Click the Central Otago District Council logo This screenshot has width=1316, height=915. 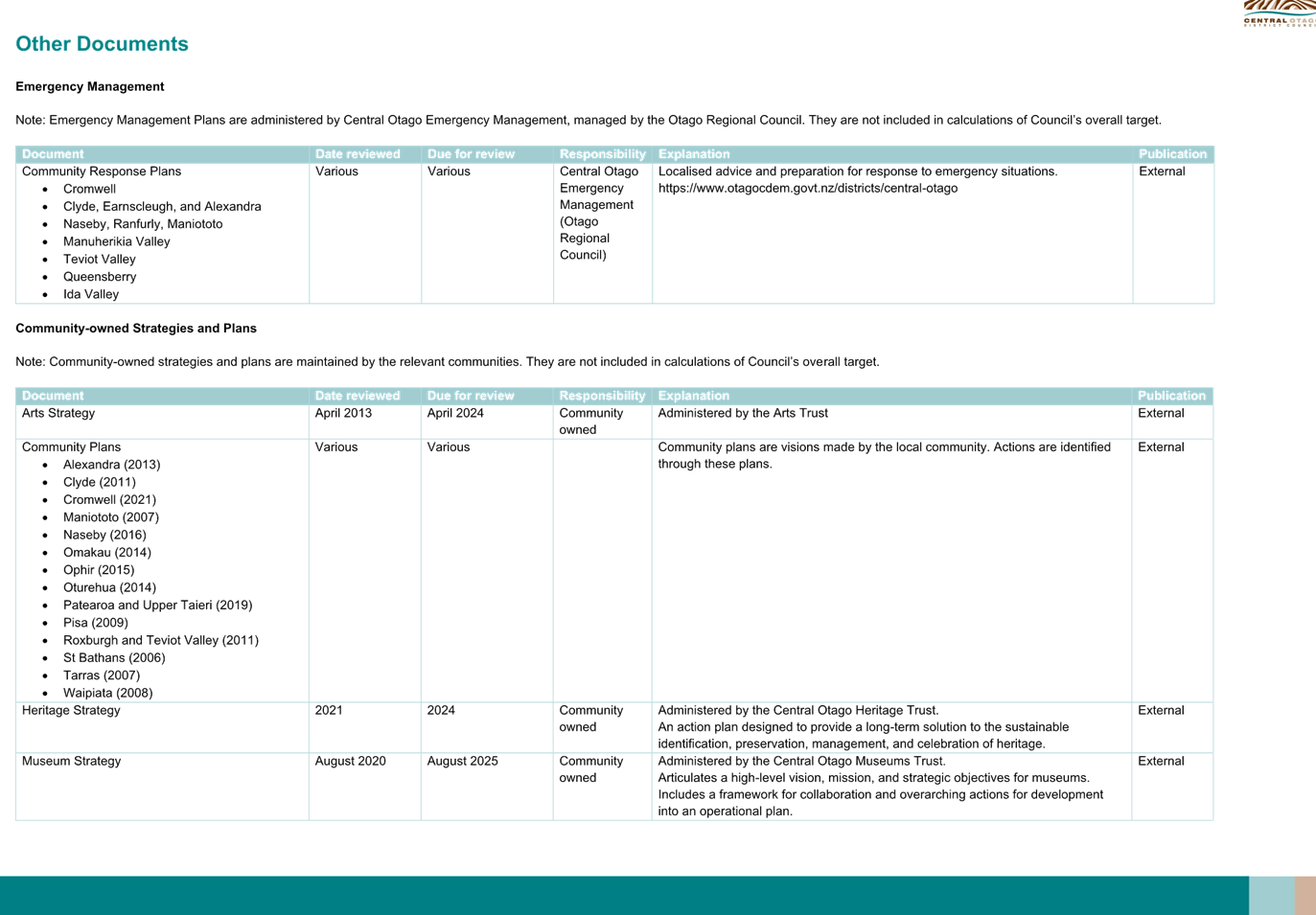(x=1281, y=13)
